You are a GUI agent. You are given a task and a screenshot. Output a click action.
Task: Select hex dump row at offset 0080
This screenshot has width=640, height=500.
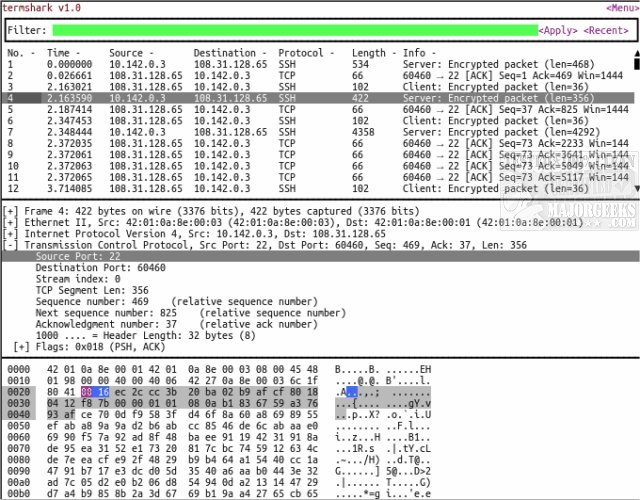tap(219, 460)
